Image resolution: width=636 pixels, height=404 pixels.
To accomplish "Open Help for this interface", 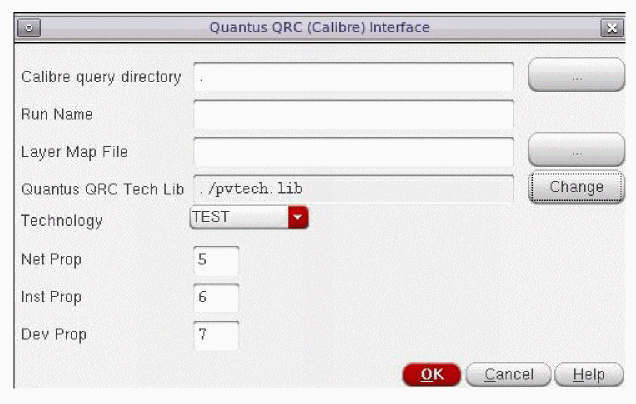I will (589, 375).
